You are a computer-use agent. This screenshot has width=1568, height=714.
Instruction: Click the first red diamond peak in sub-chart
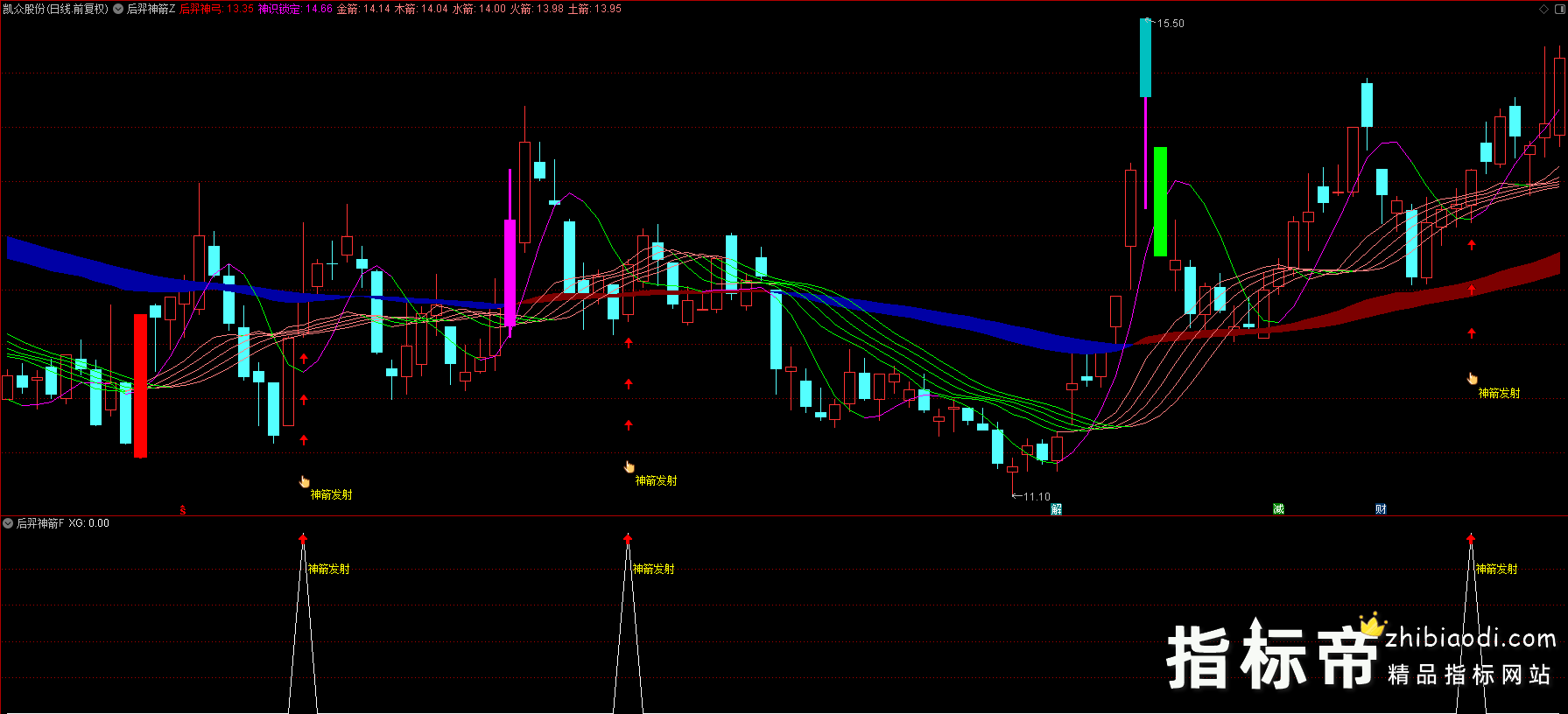tap(303, 538)
